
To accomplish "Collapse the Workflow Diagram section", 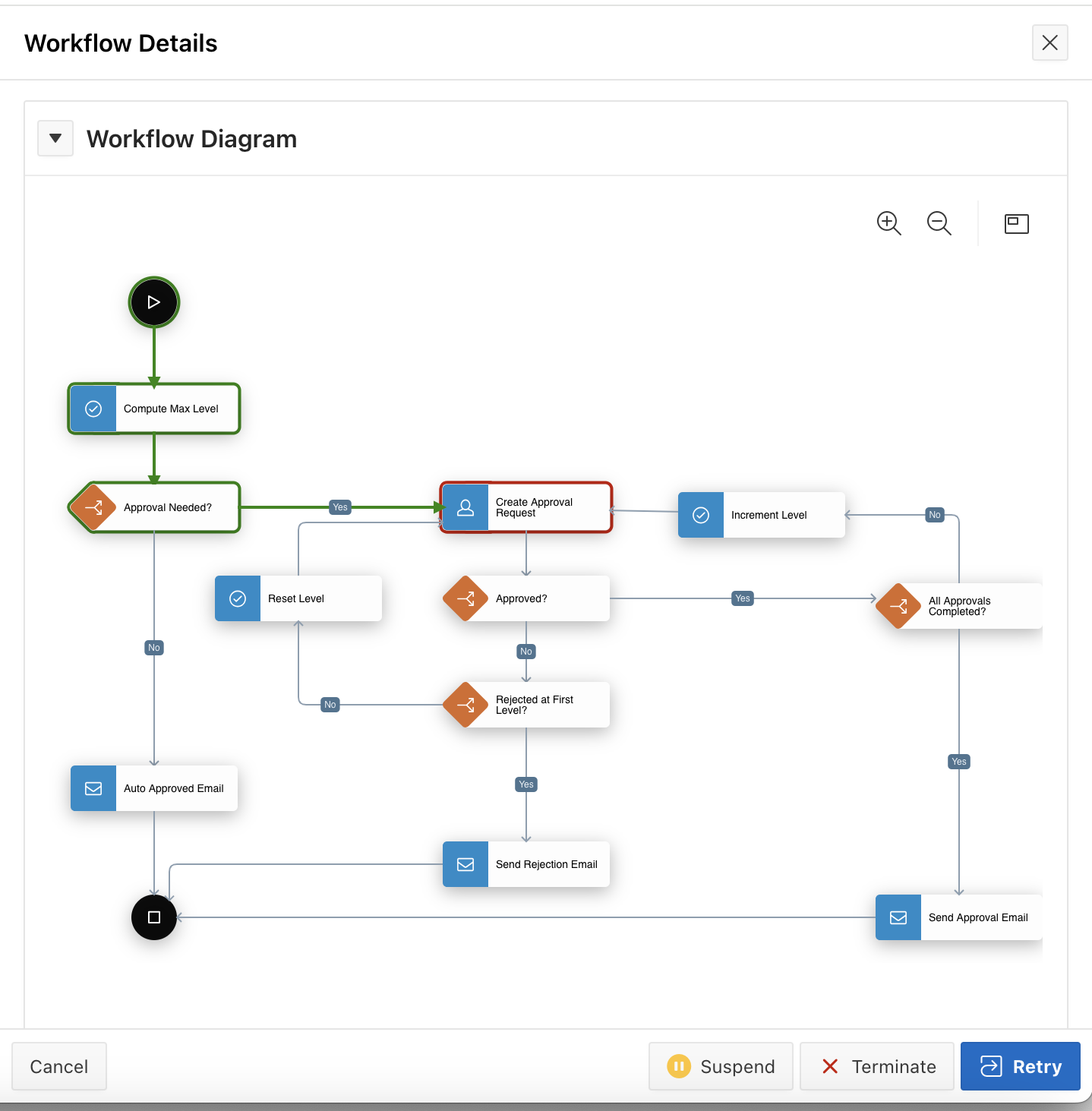I will [55, 138].
